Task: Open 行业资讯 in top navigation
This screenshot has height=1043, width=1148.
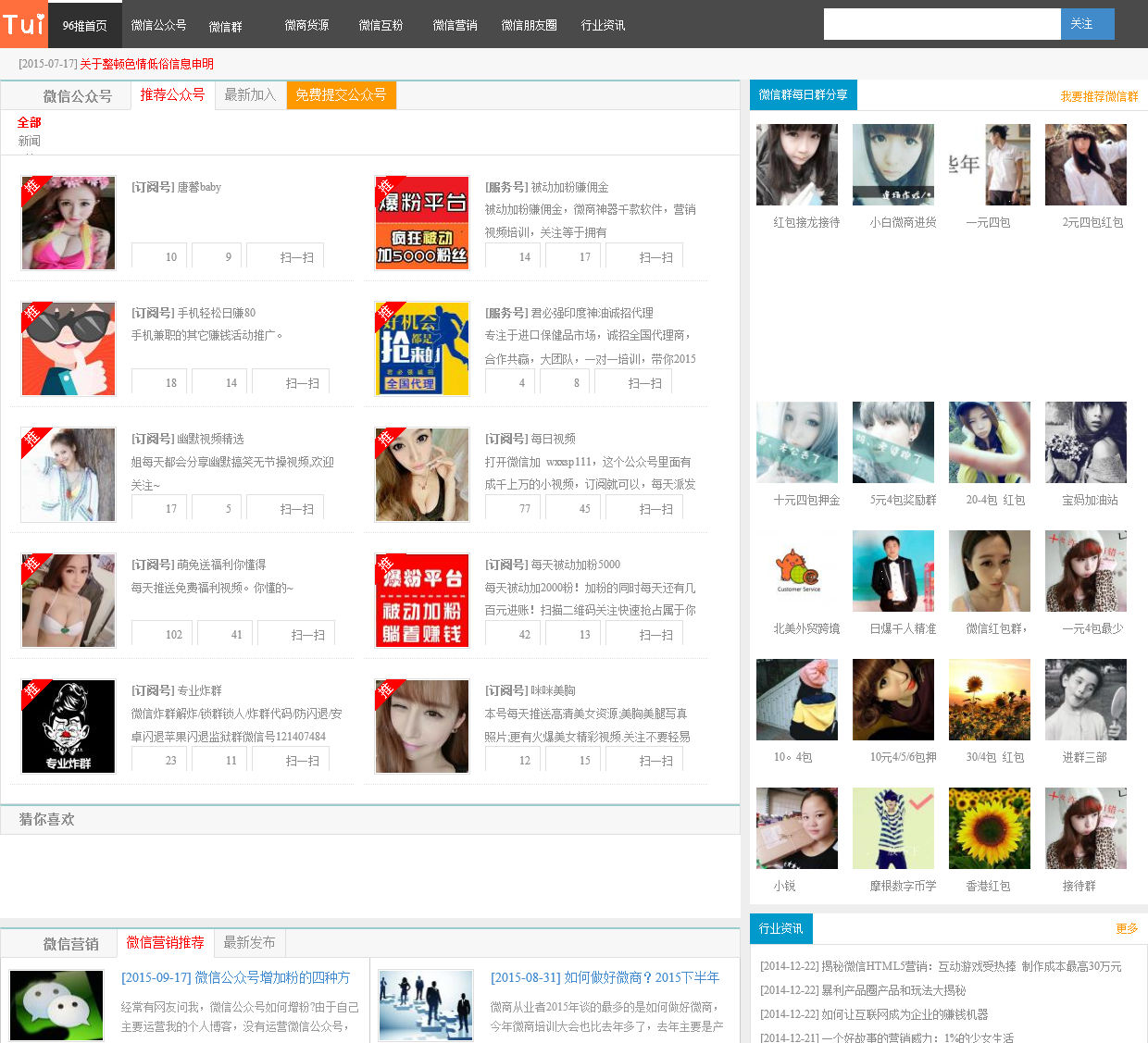Action: 603,25
